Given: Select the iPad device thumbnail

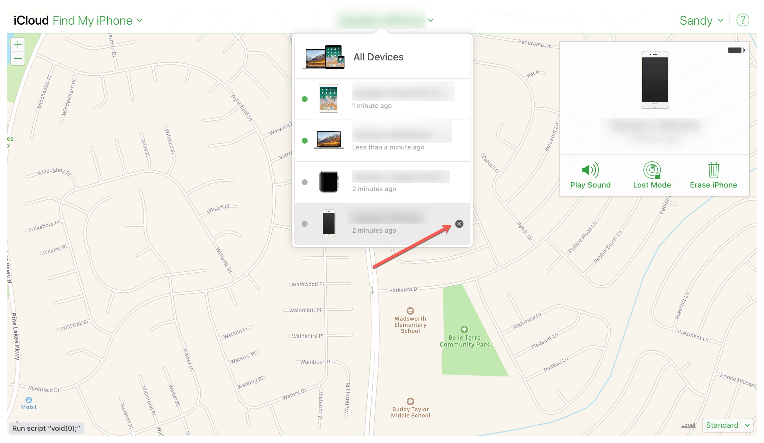Looking at the screenshot, I should coord(328,99).
